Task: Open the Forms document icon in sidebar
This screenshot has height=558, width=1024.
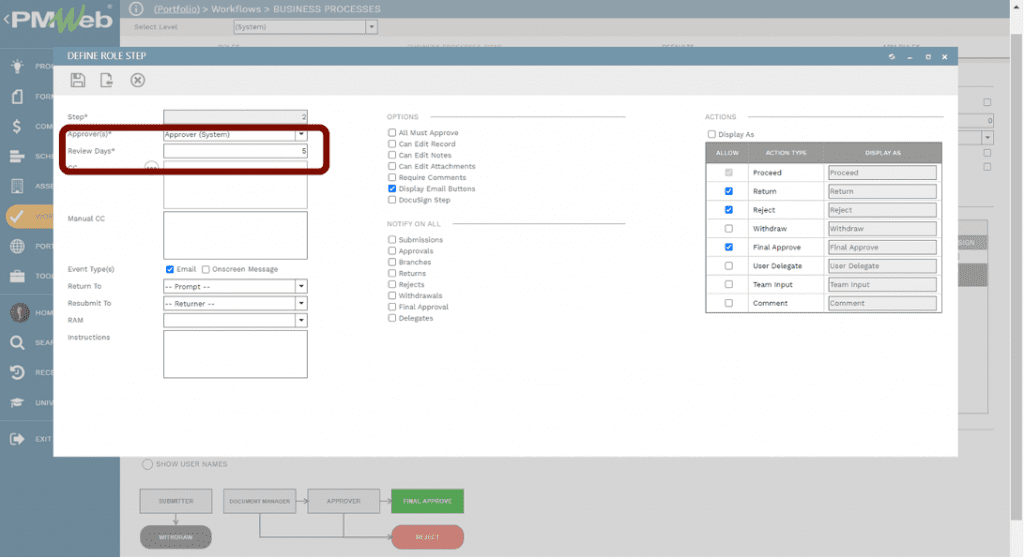Action: pos(17,96)
